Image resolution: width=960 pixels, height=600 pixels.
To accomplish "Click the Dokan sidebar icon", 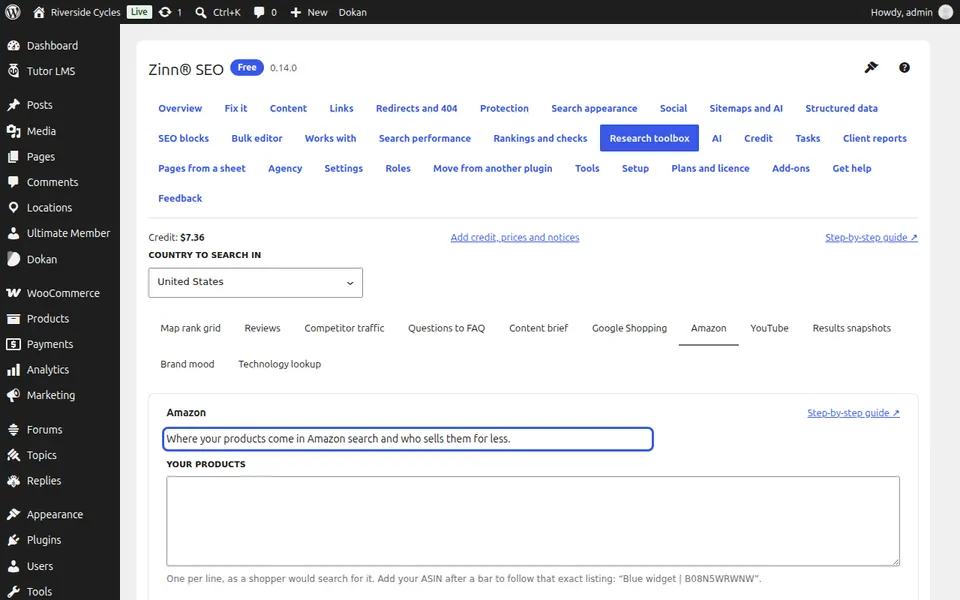I will click(x=13, y=259).
